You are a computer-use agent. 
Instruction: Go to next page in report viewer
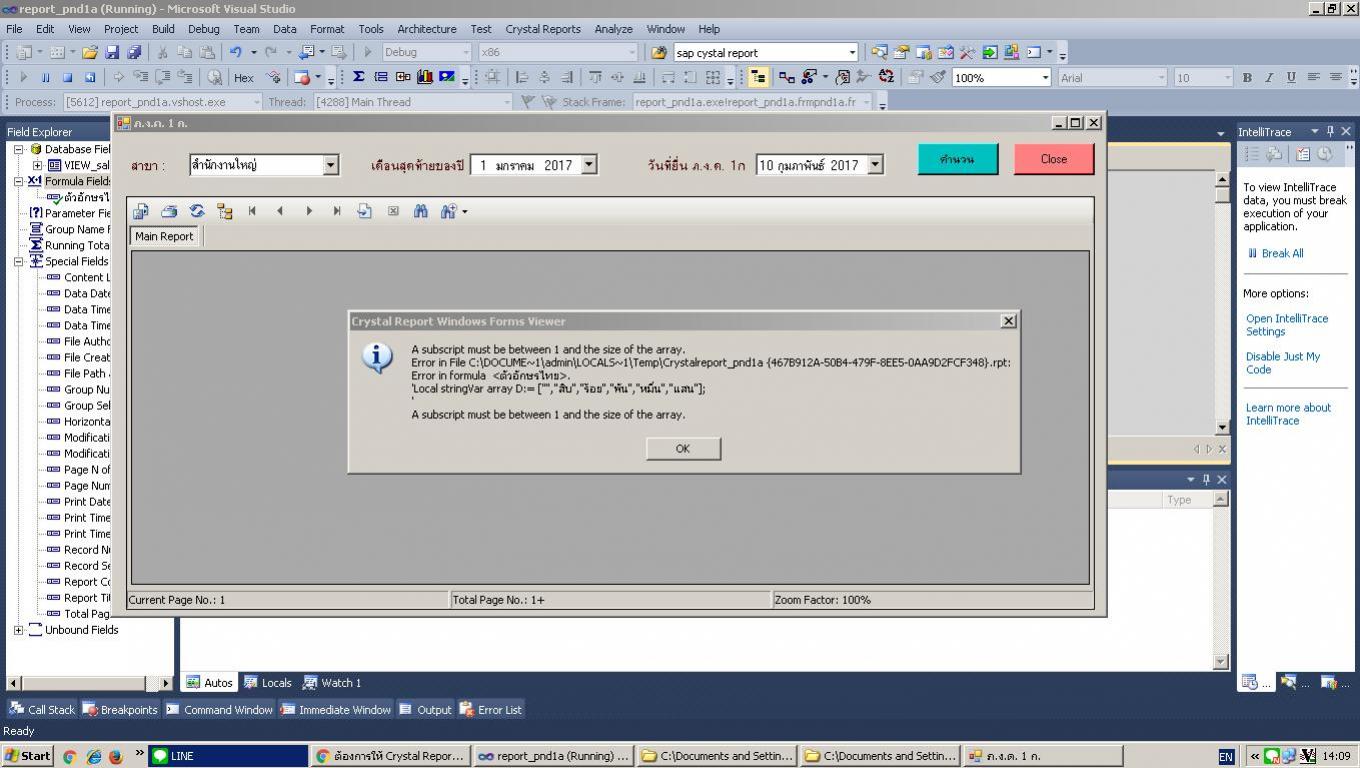click(x=309, y=211)
